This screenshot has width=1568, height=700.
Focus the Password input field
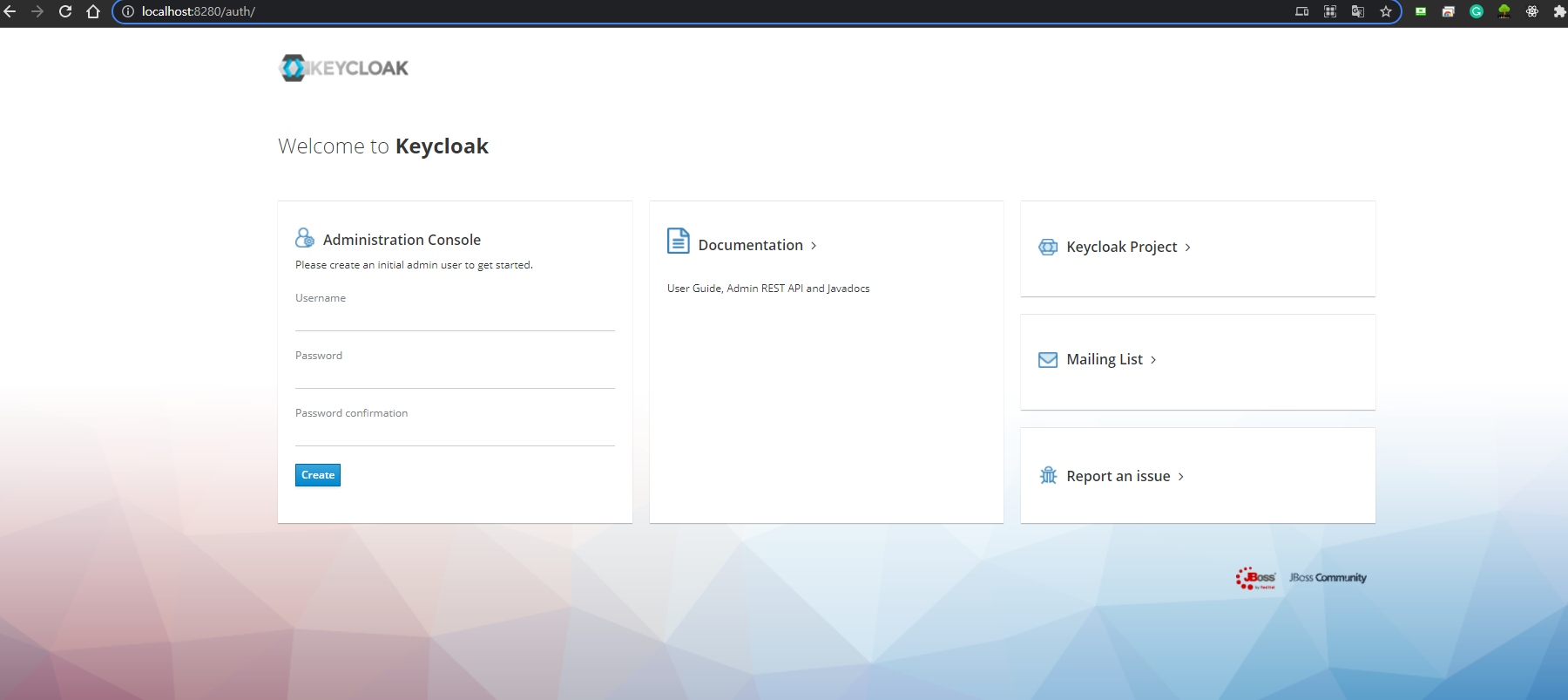click(455, 377)
